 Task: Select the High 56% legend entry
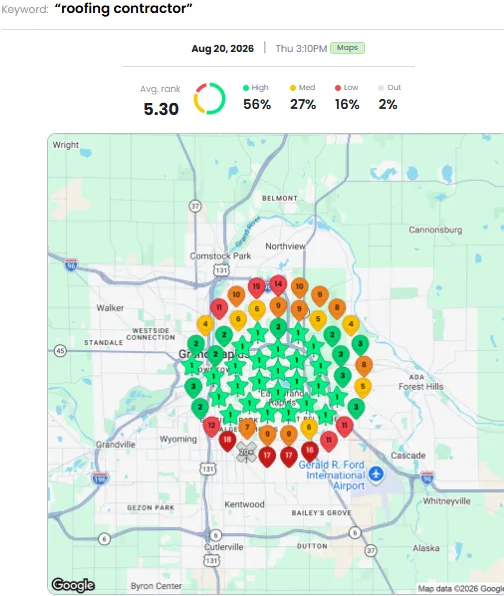tap(257, 98)
